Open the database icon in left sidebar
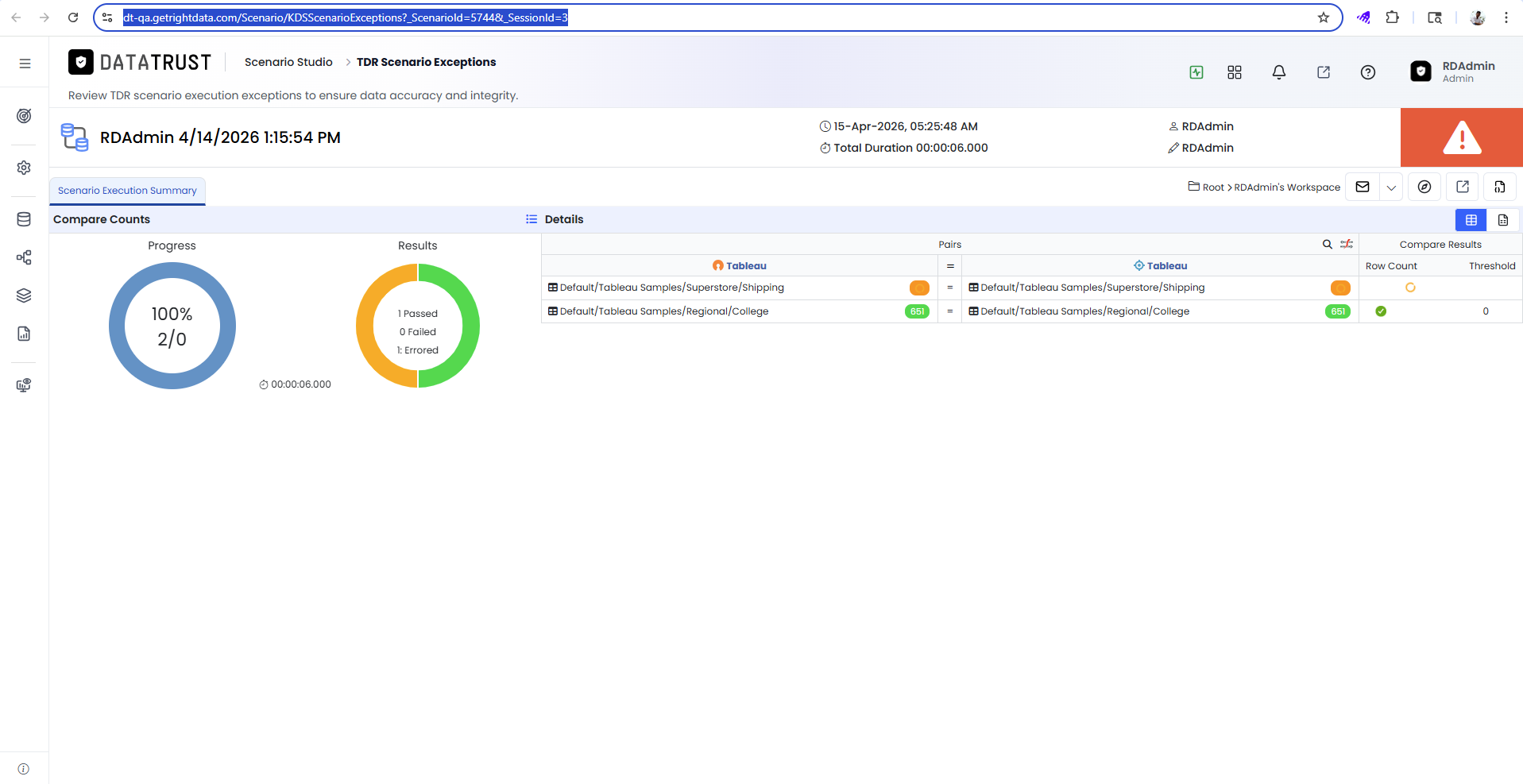 pos(25,220)
